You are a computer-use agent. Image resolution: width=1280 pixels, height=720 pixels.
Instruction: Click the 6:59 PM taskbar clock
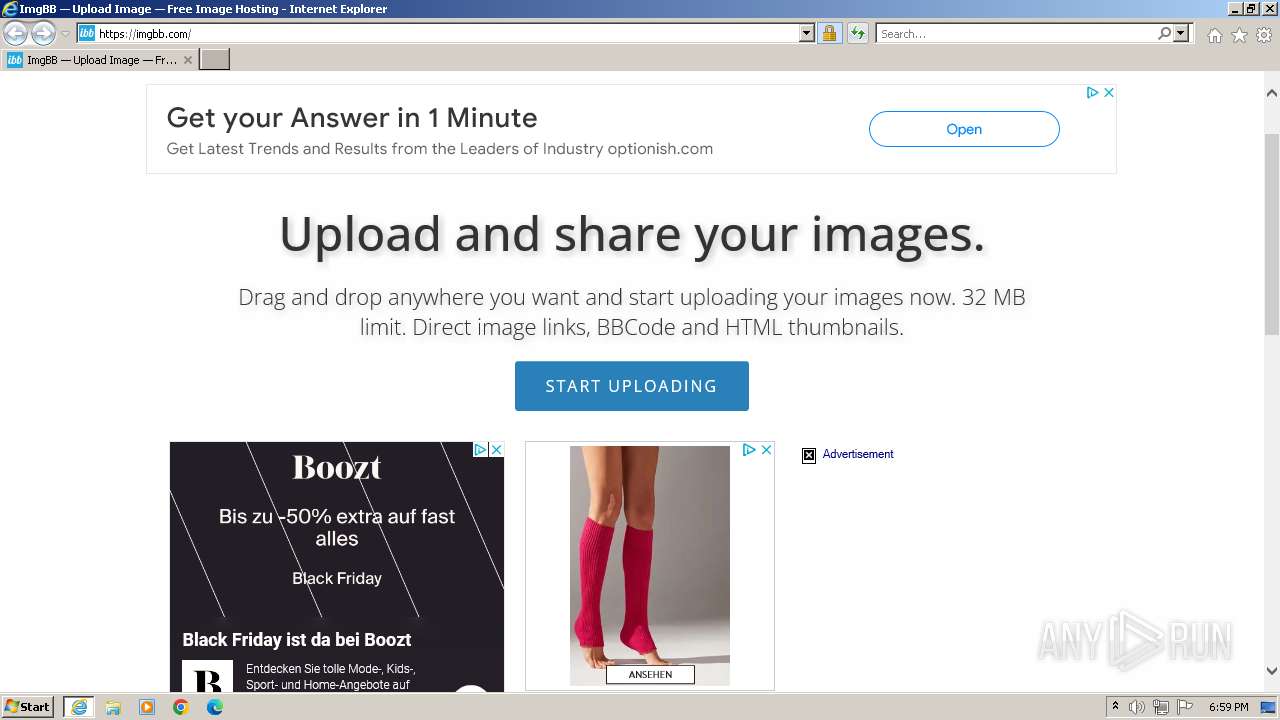[1229, 707]
